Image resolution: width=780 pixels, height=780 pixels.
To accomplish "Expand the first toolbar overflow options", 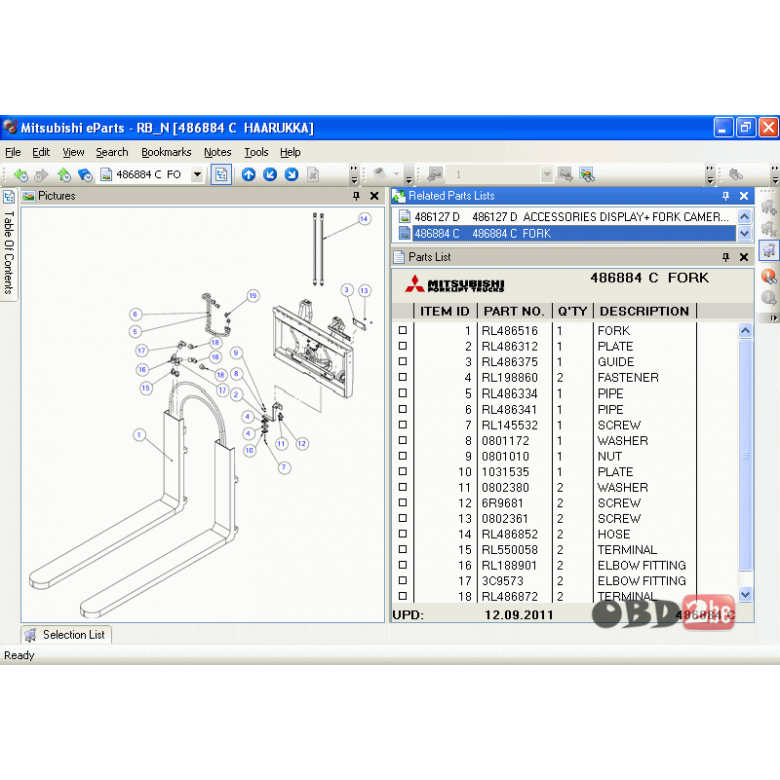I will point(354,175).
